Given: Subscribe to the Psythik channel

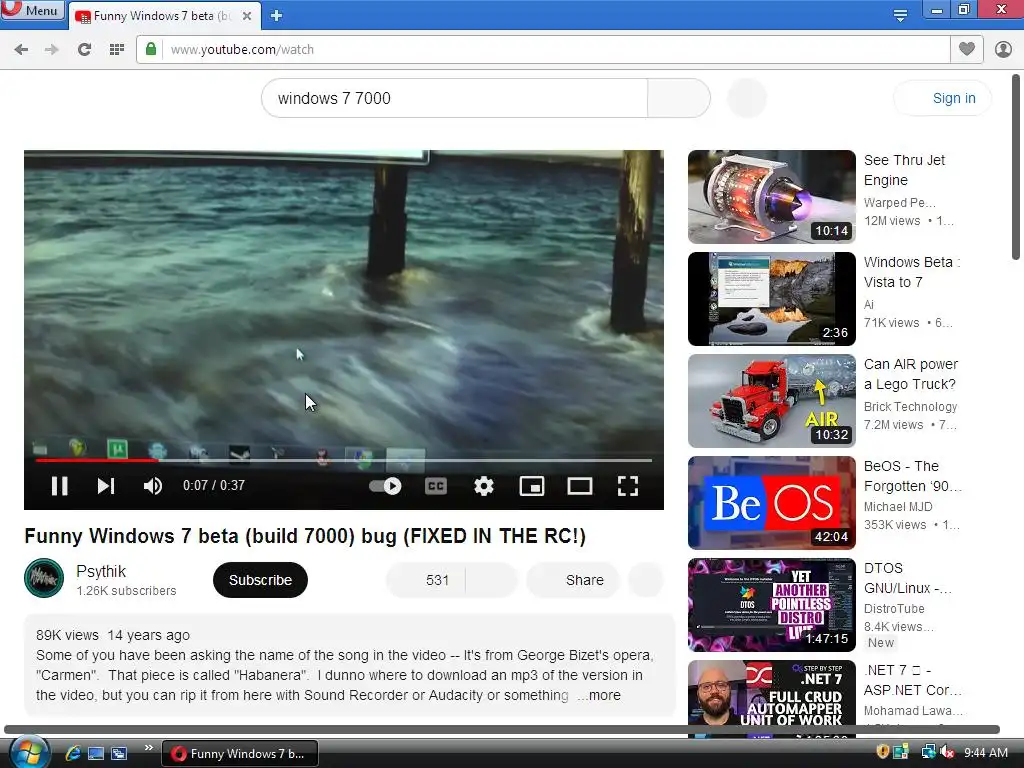Looking at the screenshot, I should (260, 580).
